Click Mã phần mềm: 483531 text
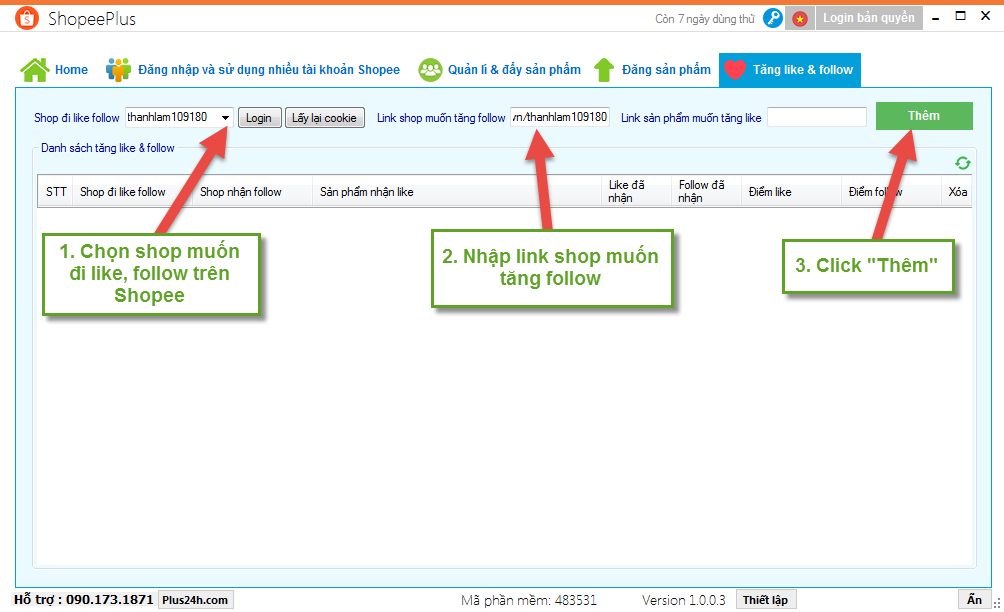The image size is (1004, 612). point(529,600)
